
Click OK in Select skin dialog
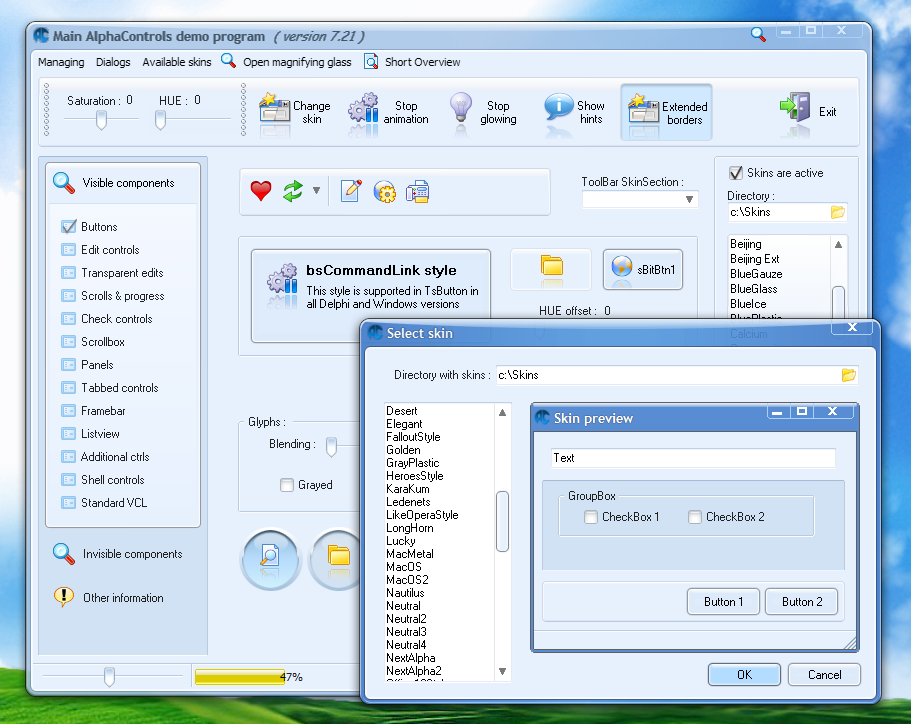coord(744,675)
